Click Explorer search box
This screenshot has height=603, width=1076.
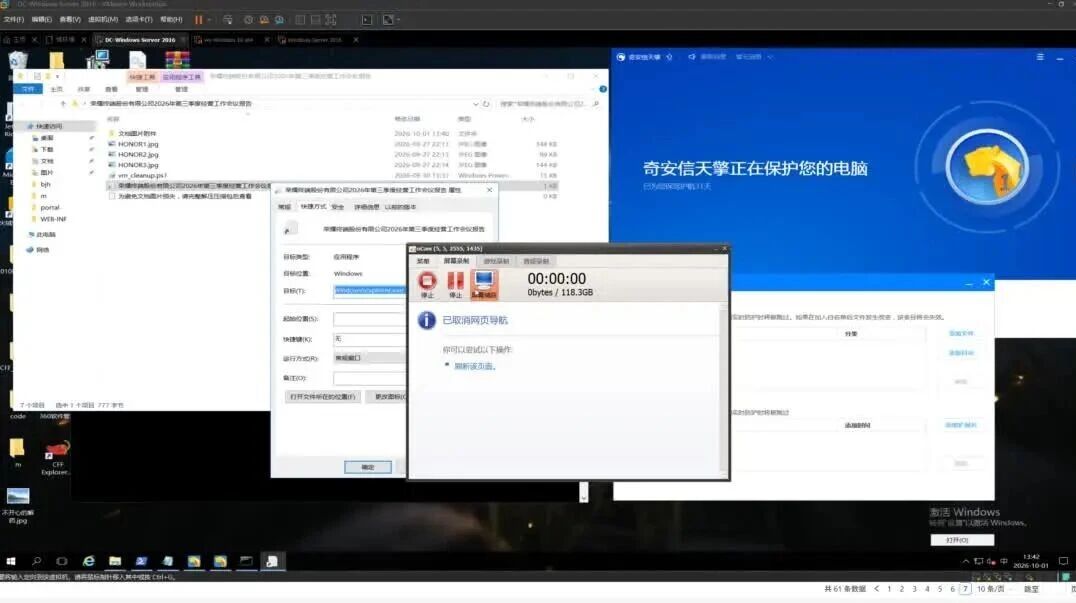pyautogui.click(x=548, y=104)
